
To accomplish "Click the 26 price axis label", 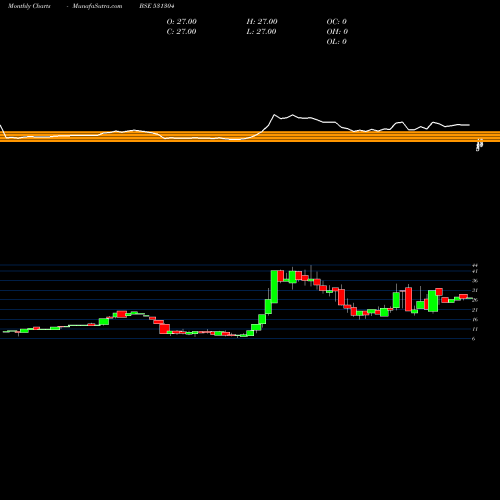I will tap(475, 300).
